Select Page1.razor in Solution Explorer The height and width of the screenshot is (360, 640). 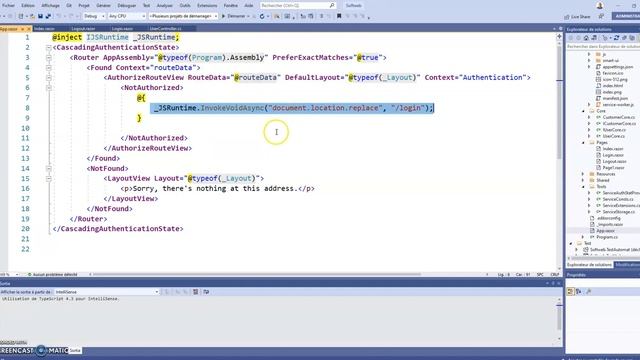point(613,168)
